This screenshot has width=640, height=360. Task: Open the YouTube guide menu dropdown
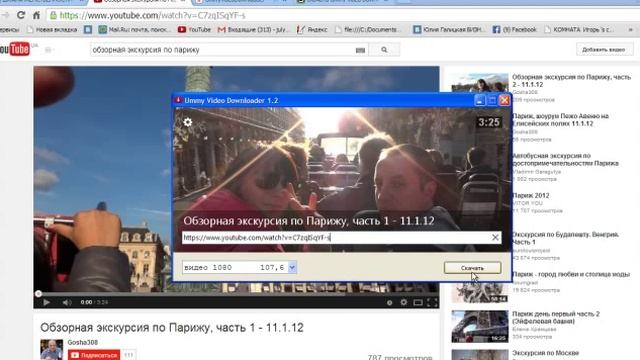coord(49,50)
